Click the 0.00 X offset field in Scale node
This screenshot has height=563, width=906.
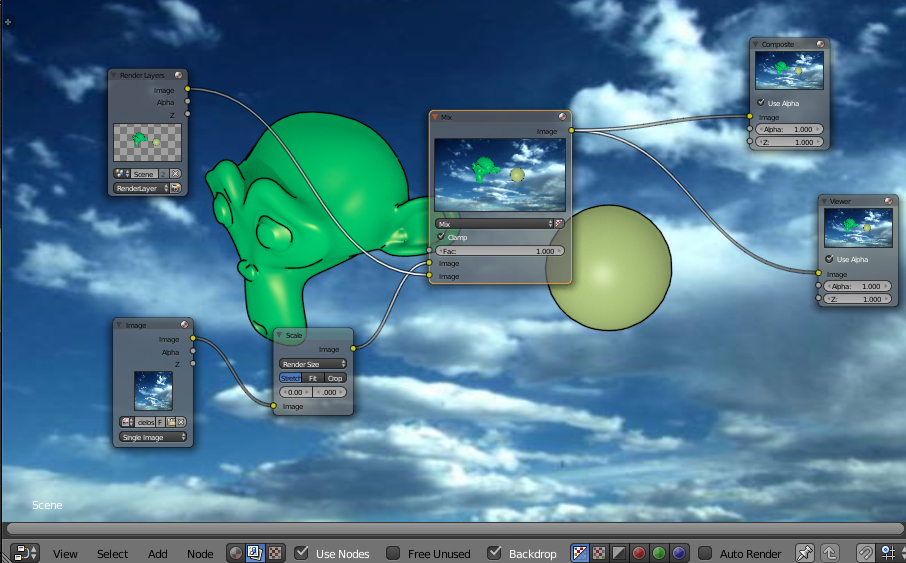296,392
